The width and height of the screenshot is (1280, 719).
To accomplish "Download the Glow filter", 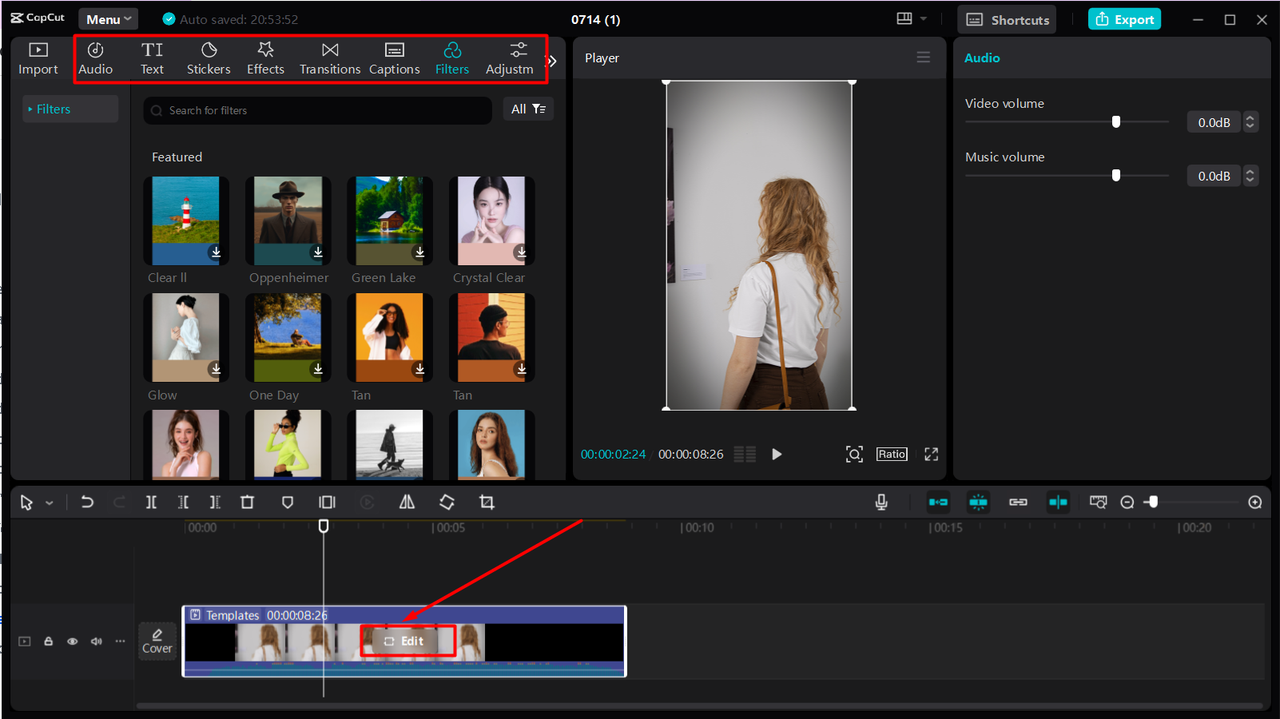I will pyautogui.click(x=215, y=370).
